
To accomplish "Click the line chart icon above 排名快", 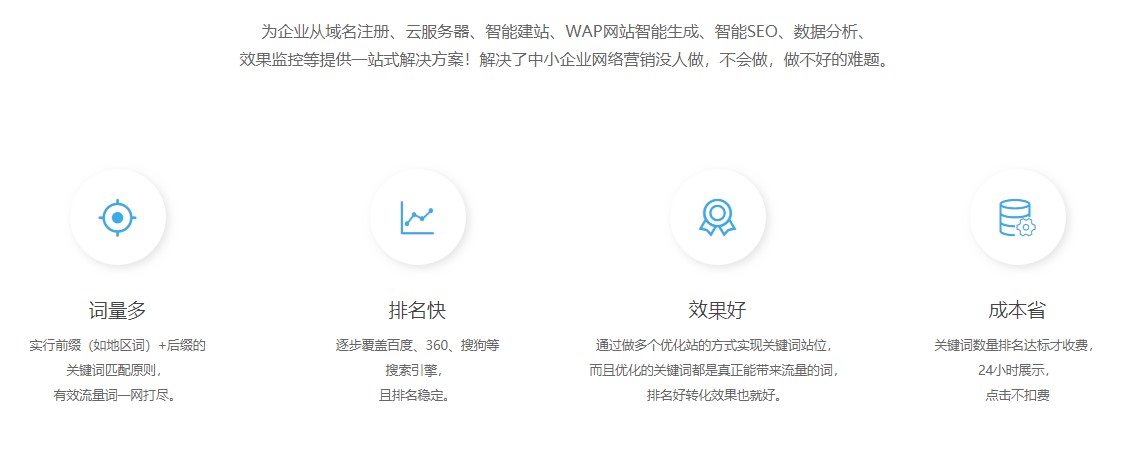I will click(x=418, y=217).
